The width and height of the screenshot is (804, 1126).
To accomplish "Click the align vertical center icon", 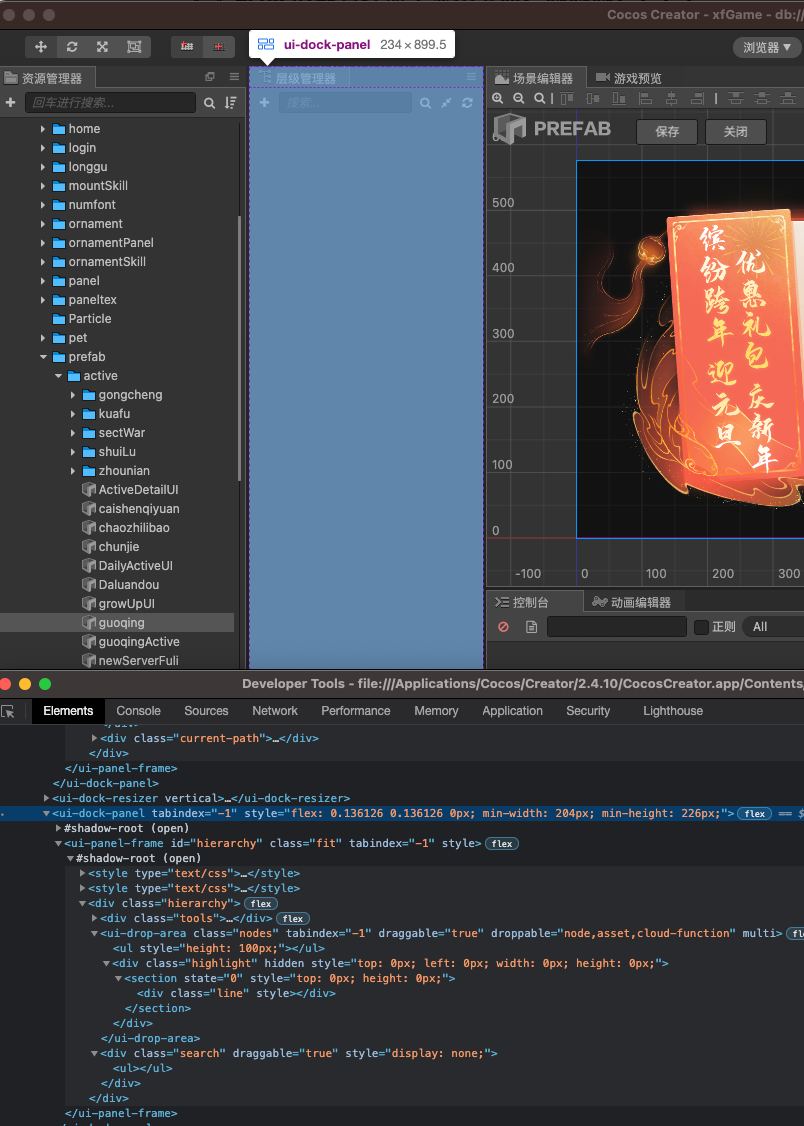I will click(x=593, y=98).
